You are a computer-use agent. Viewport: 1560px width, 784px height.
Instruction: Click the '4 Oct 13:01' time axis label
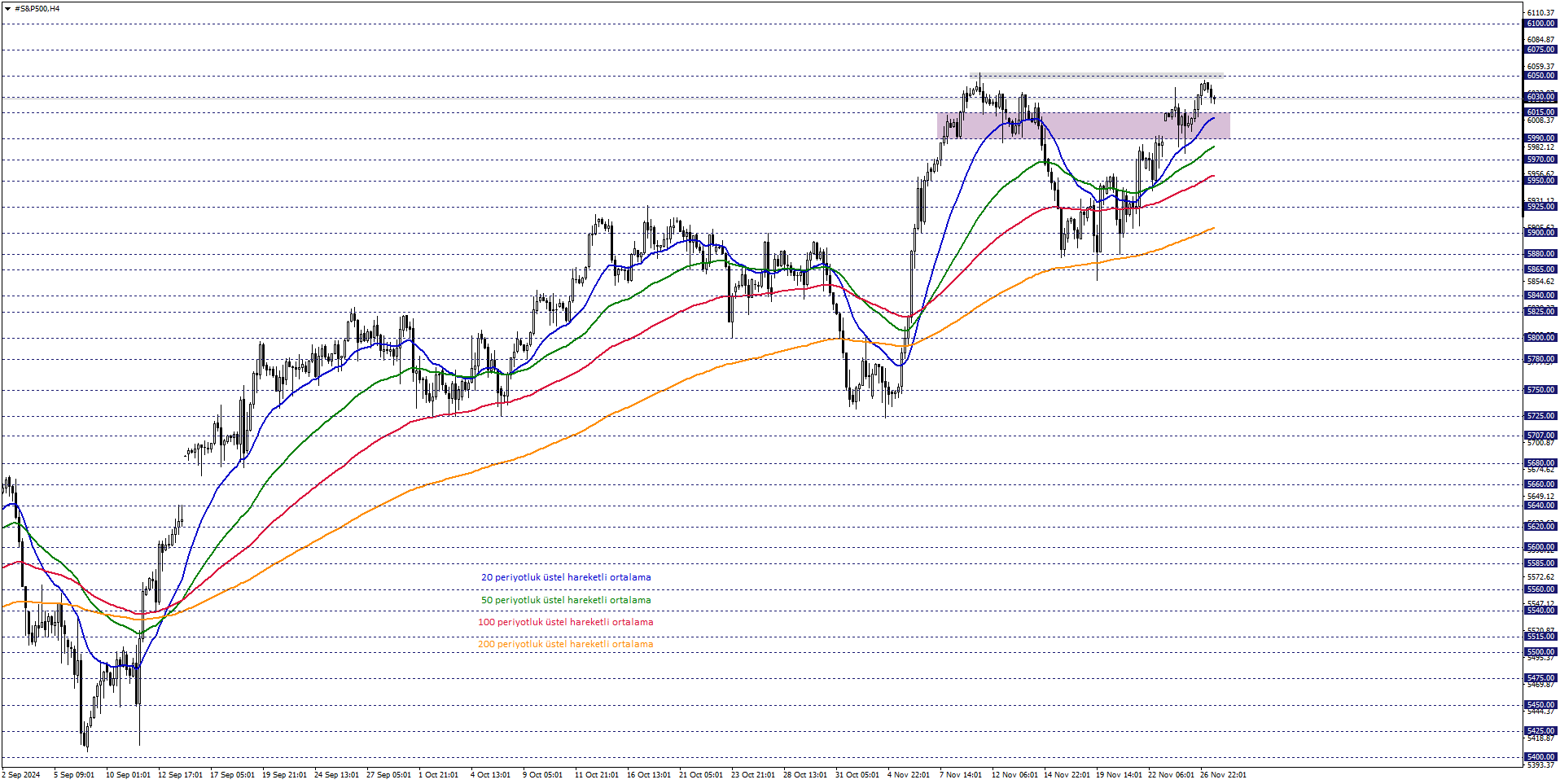490,775
